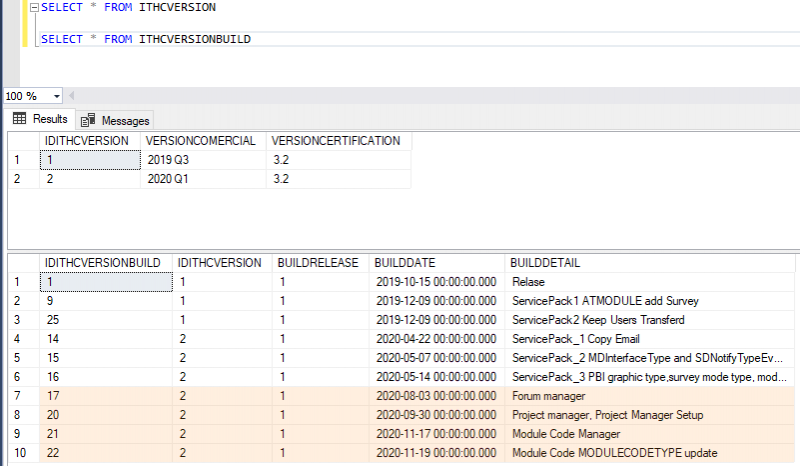This screenshot has width=800, height=466.
Task: Select the Relase build detail cell
Action: [x=650, y=282]
